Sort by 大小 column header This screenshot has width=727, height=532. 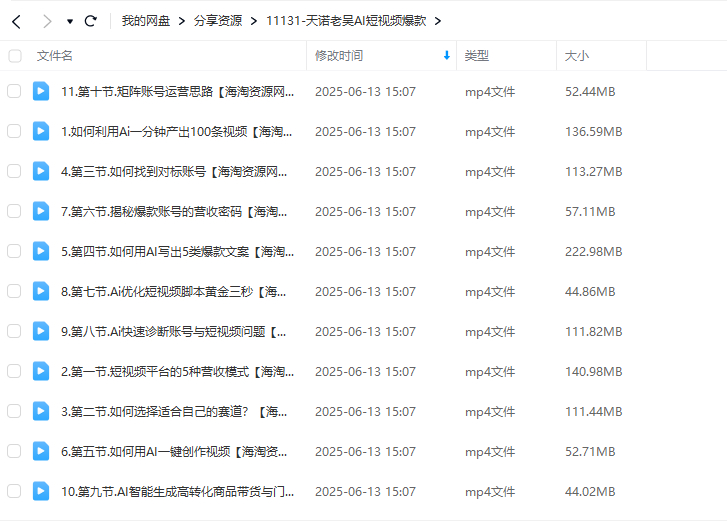tap(577, 56)
